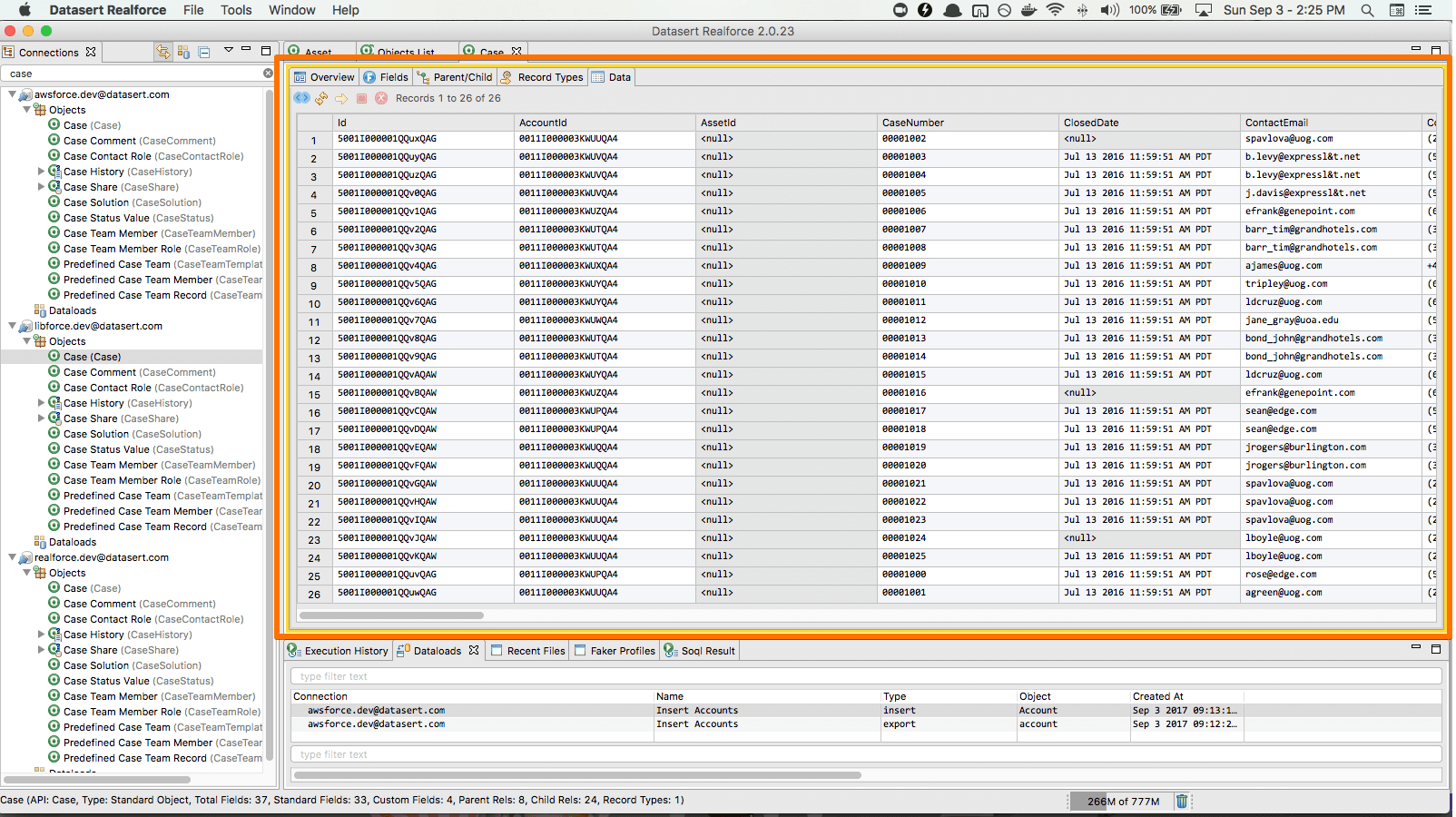
Task: Expand Case History under libforce
Action: [x=41, y=403]
